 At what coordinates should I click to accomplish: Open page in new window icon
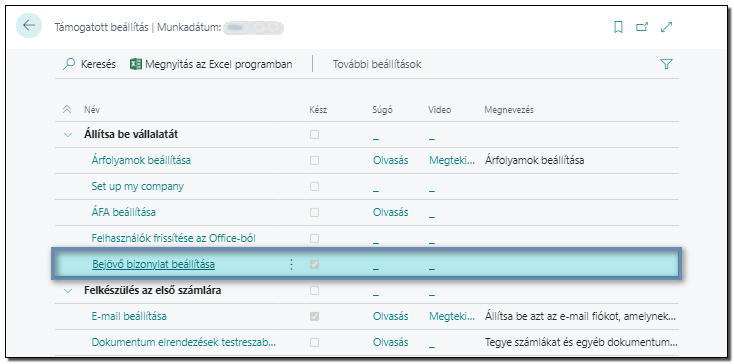coord(642,28)
